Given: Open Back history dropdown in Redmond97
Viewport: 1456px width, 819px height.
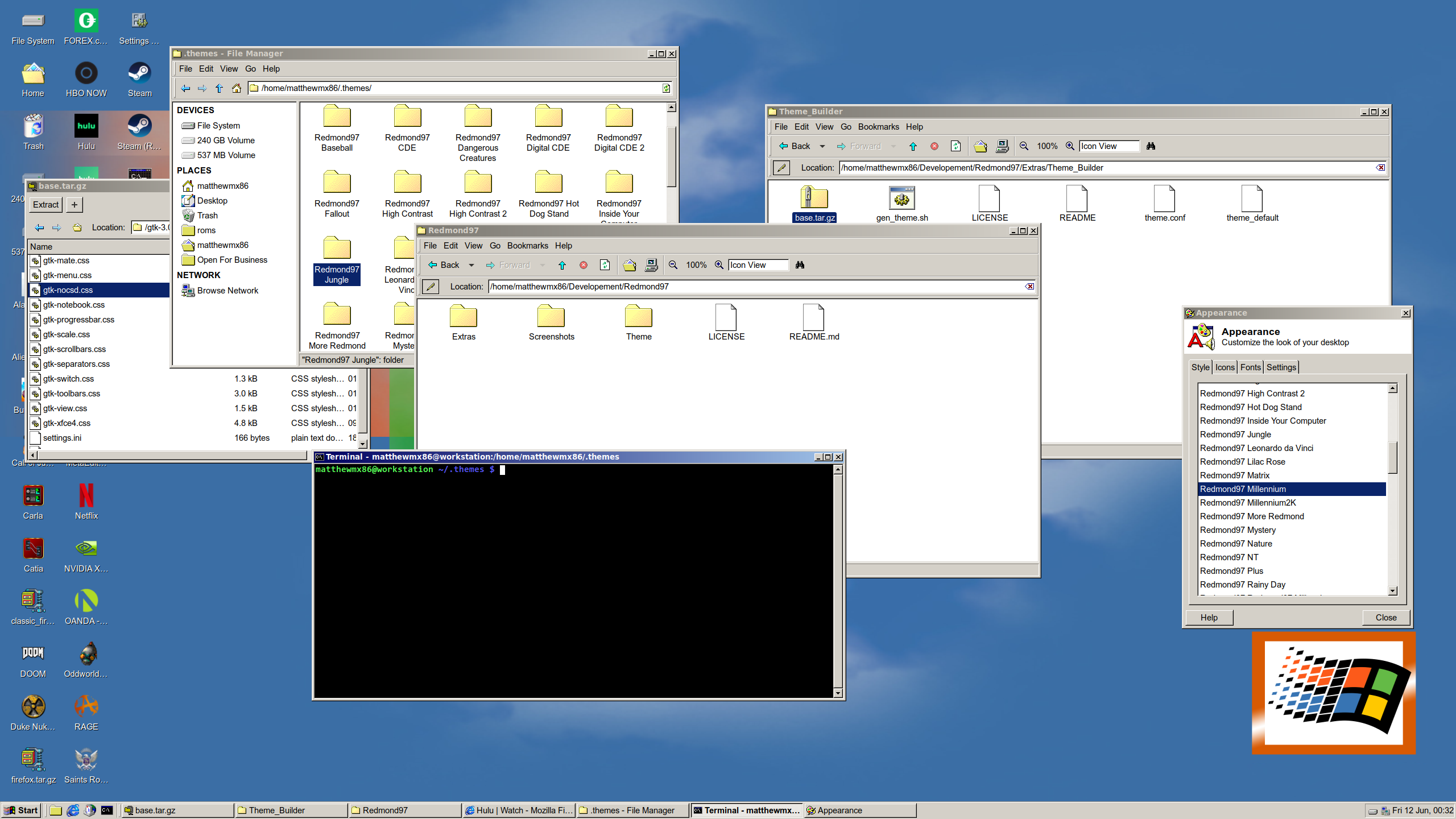Looking at the screenshot, I should click(x=471, y=265).
